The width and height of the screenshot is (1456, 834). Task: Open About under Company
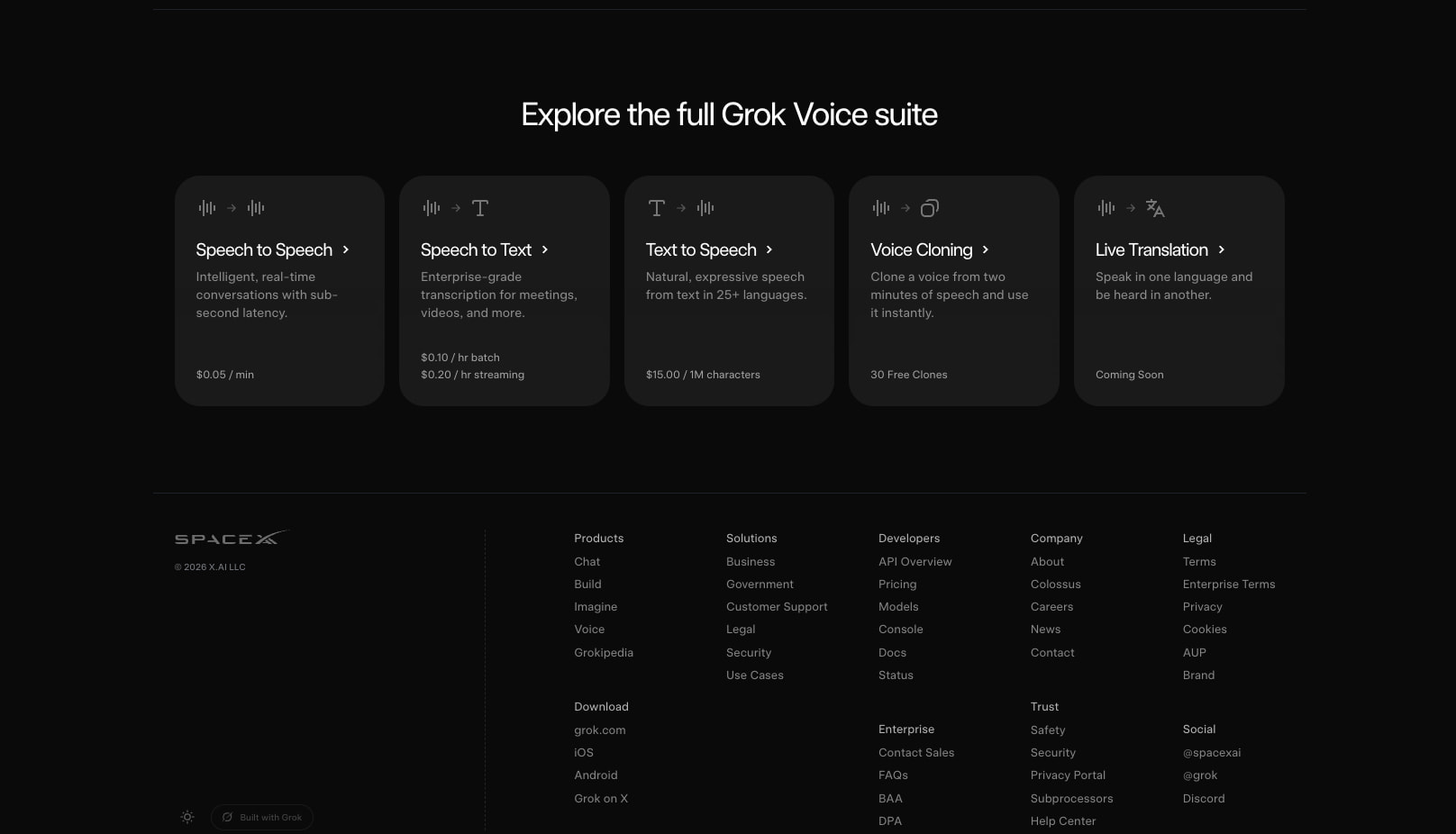click(1047, 561)
